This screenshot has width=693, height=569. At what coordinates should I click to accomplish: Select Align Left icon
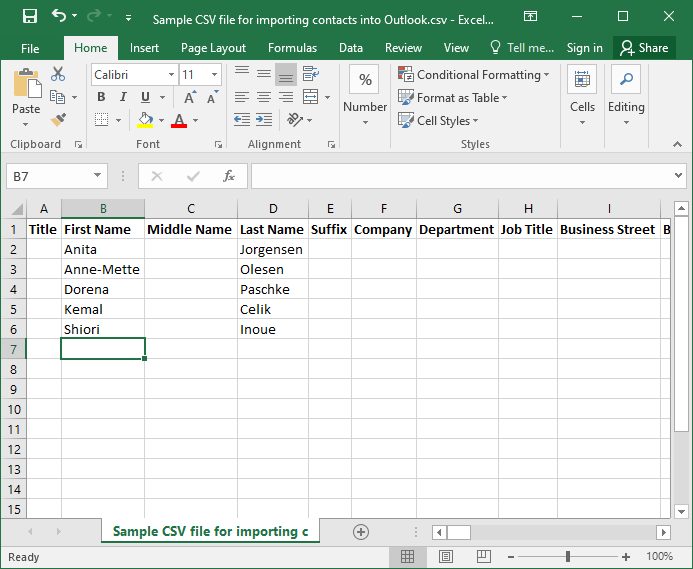pyautogui.click(x=242, y=97)
